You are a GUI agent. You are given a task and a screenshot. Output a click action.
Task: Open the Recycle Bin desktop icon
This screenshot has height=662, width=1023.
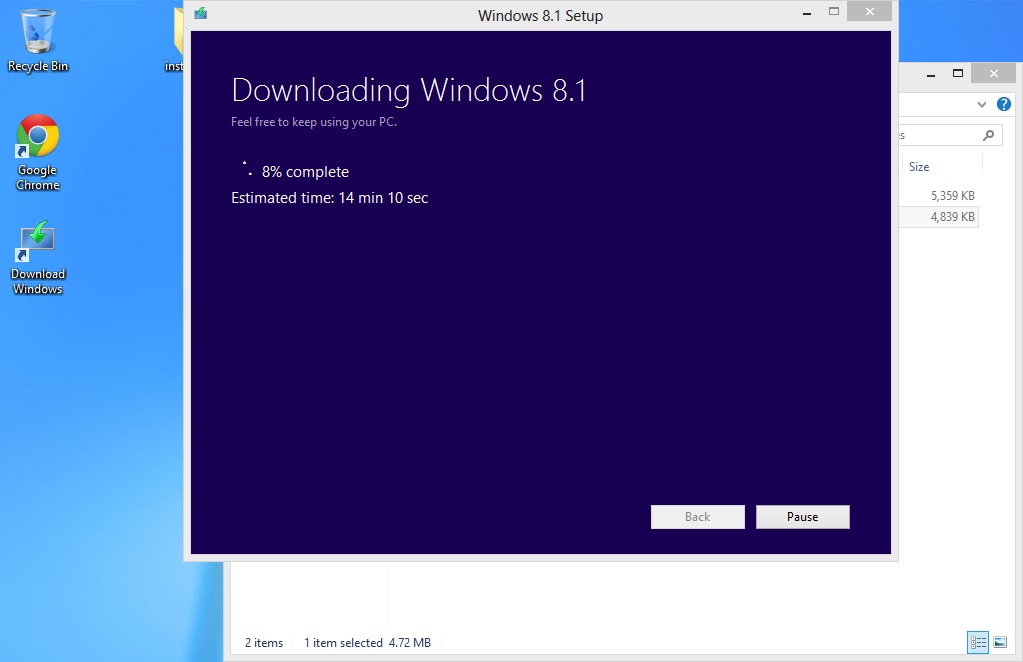coord(38,40)
